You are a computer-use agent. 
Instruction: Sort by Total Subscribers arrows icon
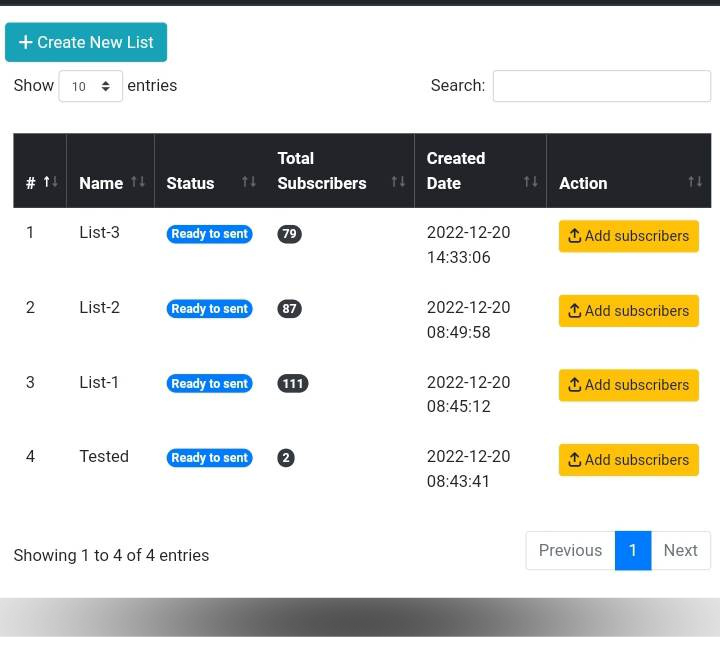398,182
